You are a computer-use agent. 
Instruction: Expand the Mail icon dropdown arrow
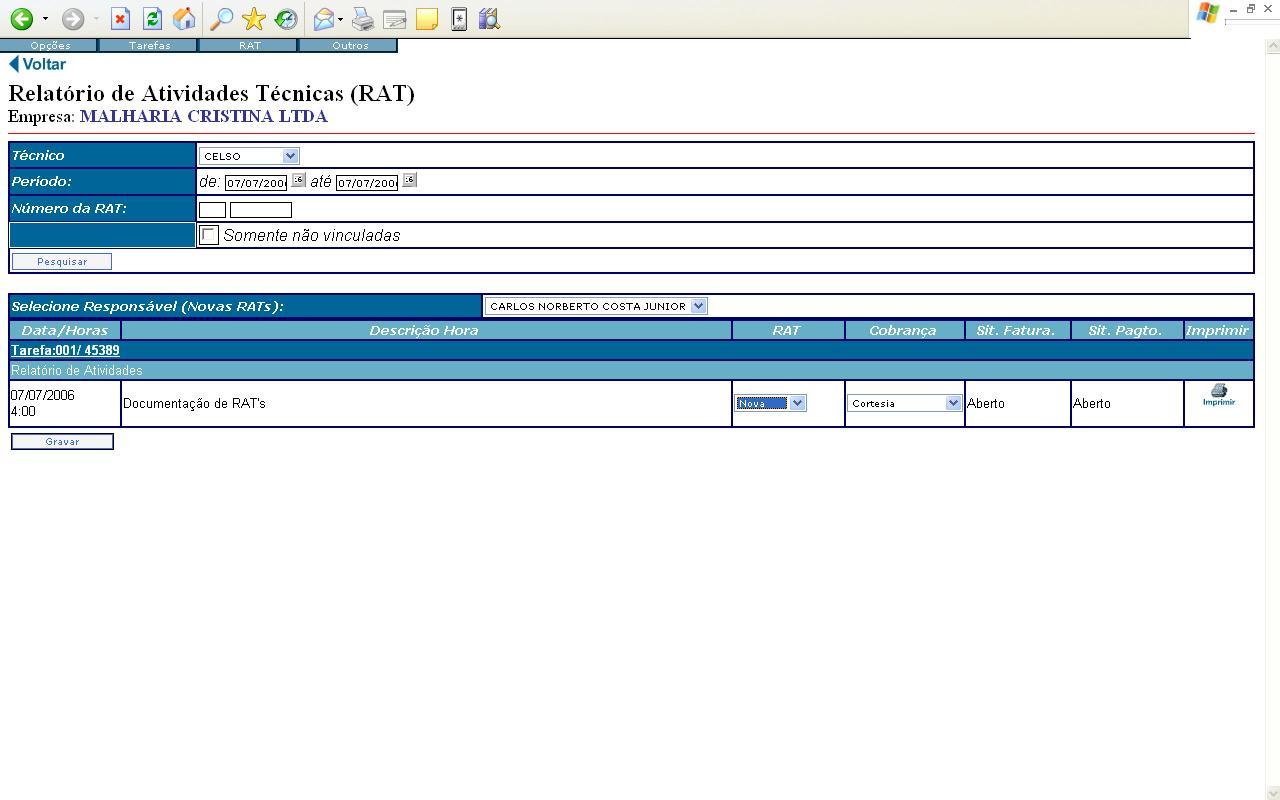[340, 19]
